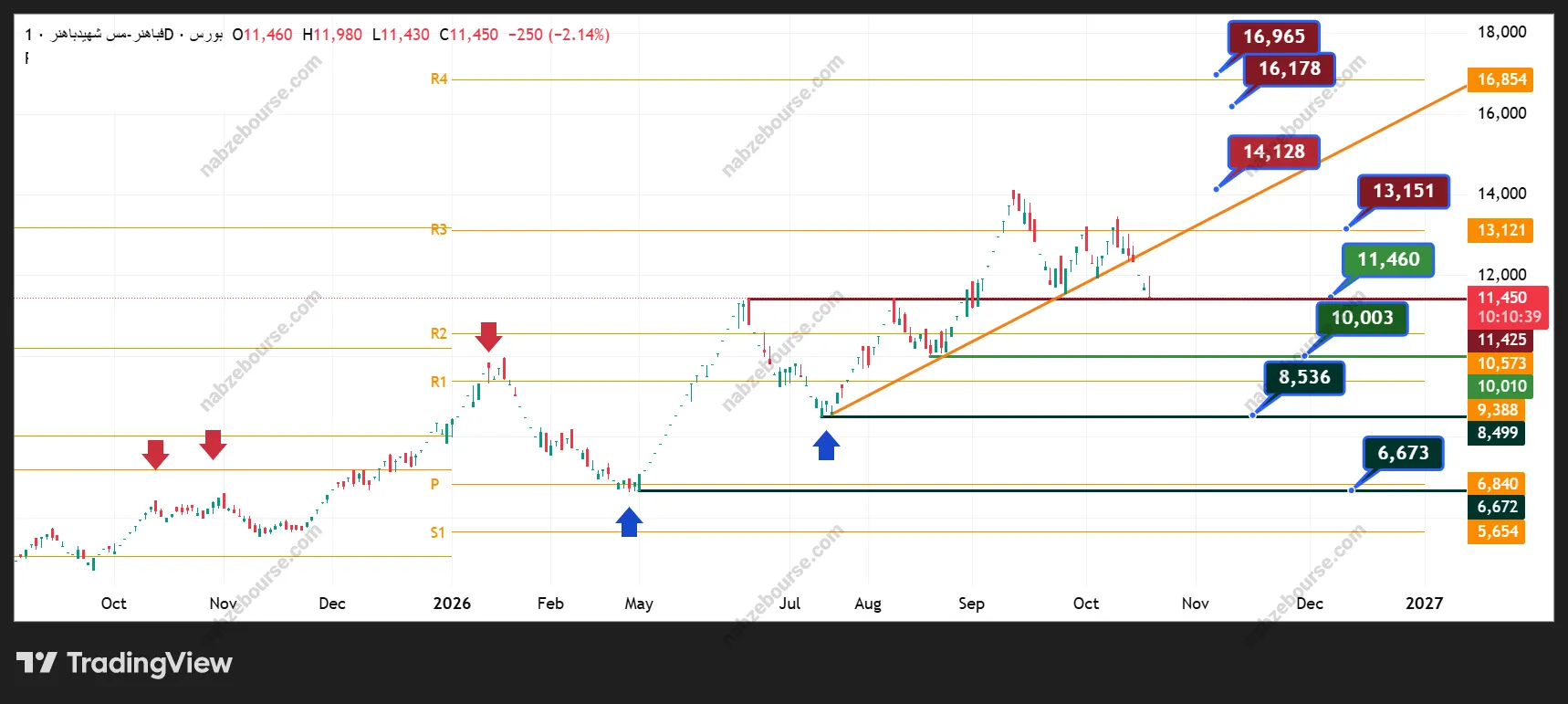Select the 13,151 price callout
The width and height of the screenshot is (1568, 704).
[x=1404, y=191]
